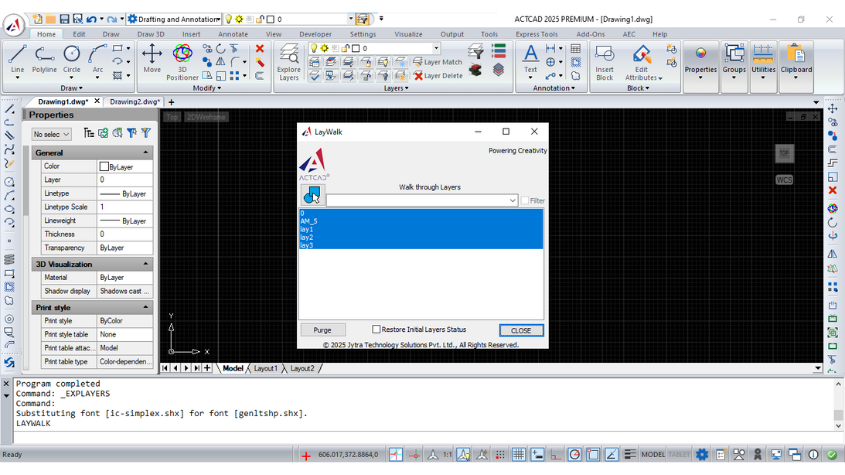Click the Save icon in quick access toolbar

coord(64,19)
